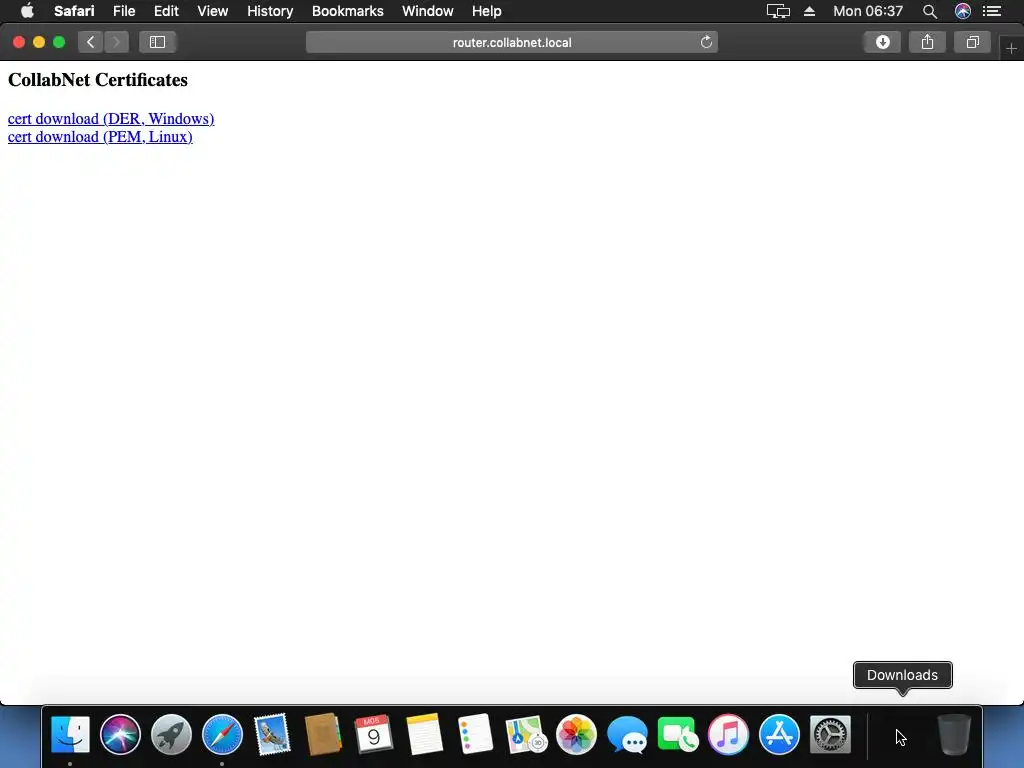This screenshot has height=768, width=1024.
Task: Reload the router.collabnet.local page
Action: 706,42
